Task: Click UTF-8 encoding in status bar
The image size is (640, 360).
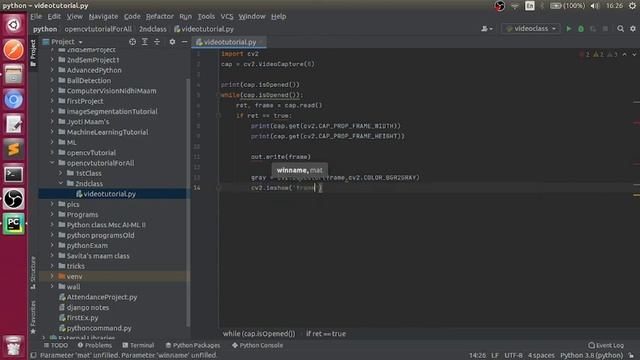Action: click(513, 356)
